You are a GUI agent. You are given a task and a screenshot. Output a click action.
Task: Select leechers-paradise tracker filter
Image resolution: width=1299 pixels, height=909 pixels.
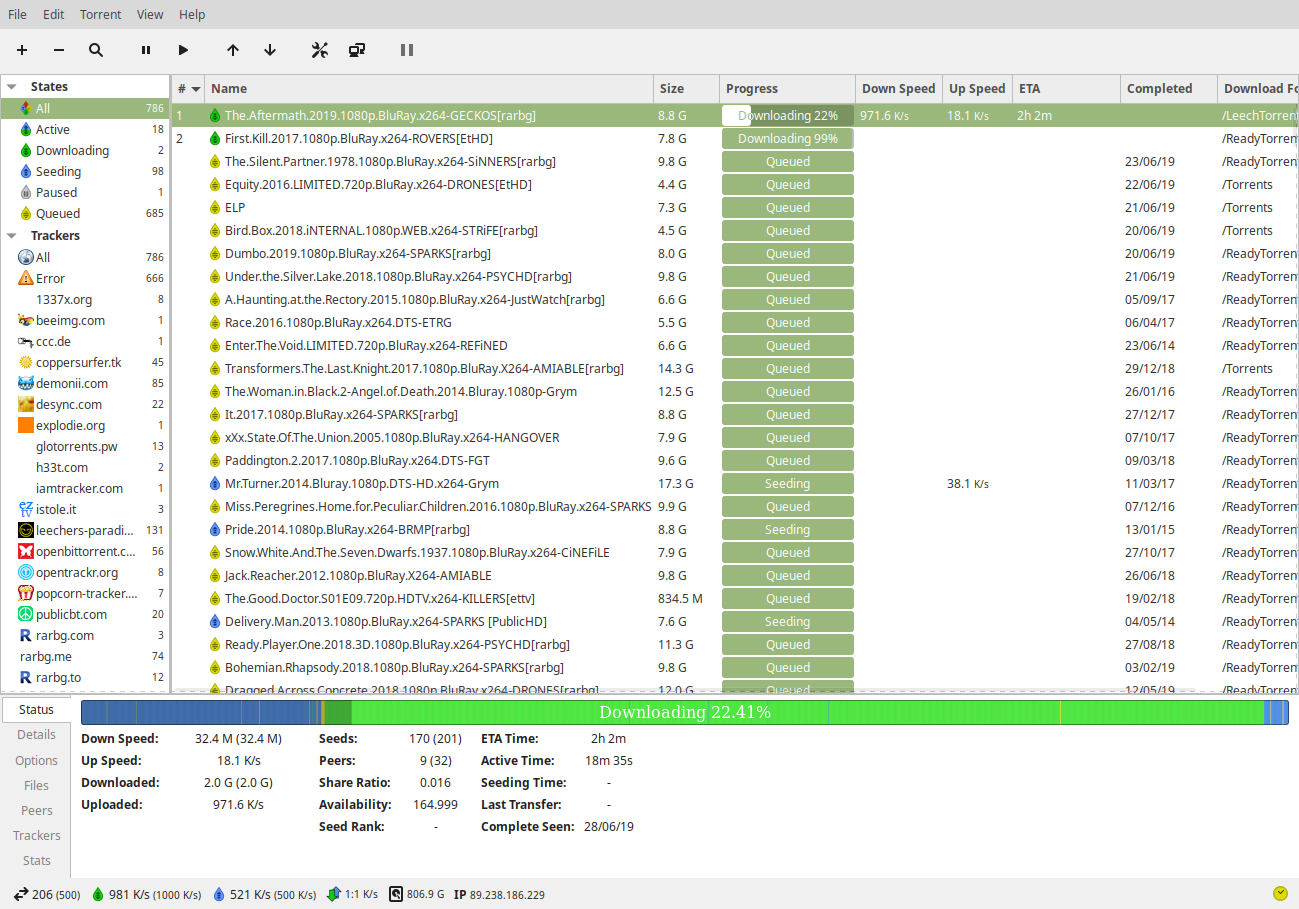click(x=85, y=530)
